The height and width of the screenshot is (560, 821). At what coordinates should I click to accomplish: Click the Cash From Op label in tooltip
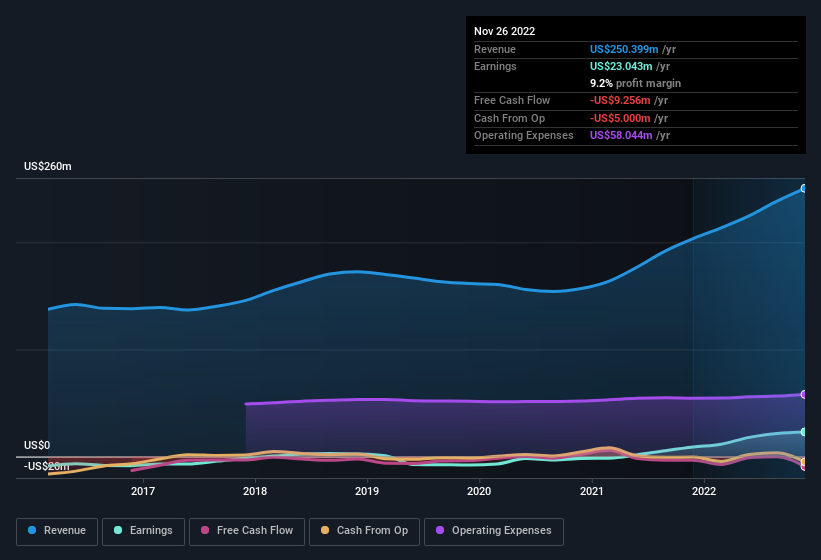click(509, 118)
